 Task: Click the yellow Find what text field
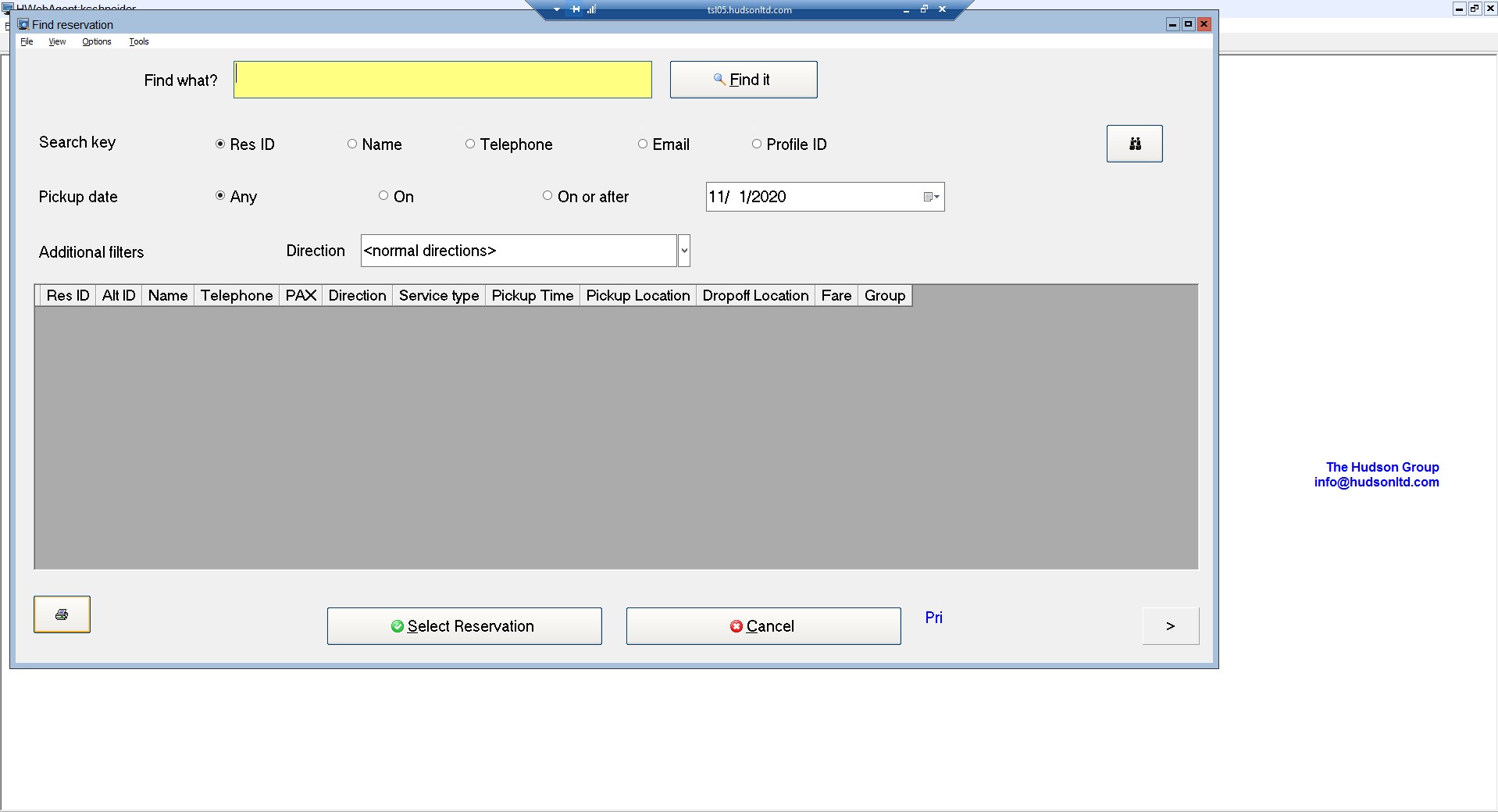click(442, 80)
